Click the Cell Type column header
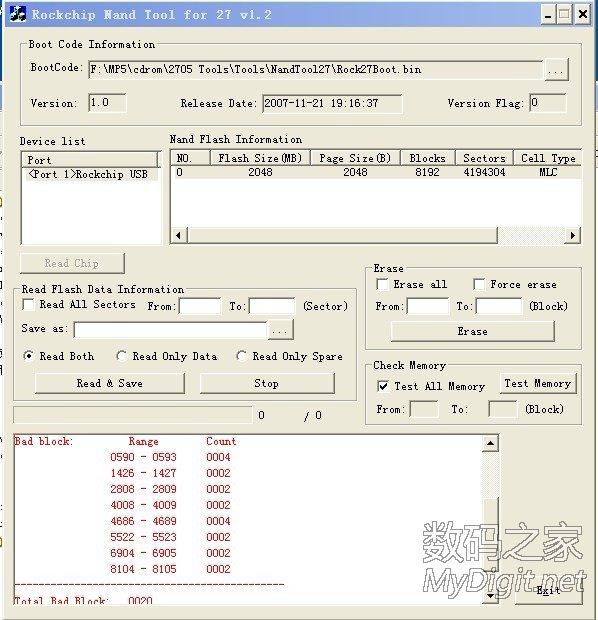598x620 pixels. click(x=547, y=158)
